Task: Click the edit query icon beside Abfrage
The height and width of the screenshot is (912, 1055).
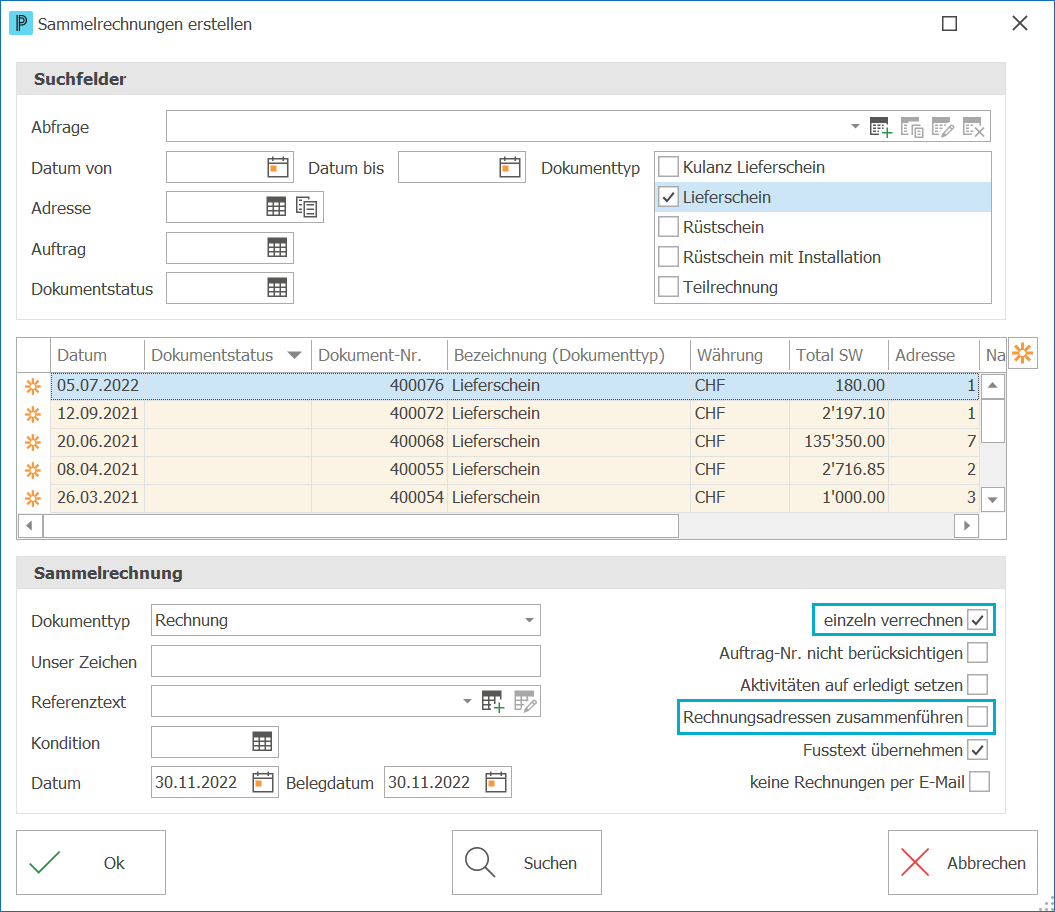Action: tap(943, 127)
